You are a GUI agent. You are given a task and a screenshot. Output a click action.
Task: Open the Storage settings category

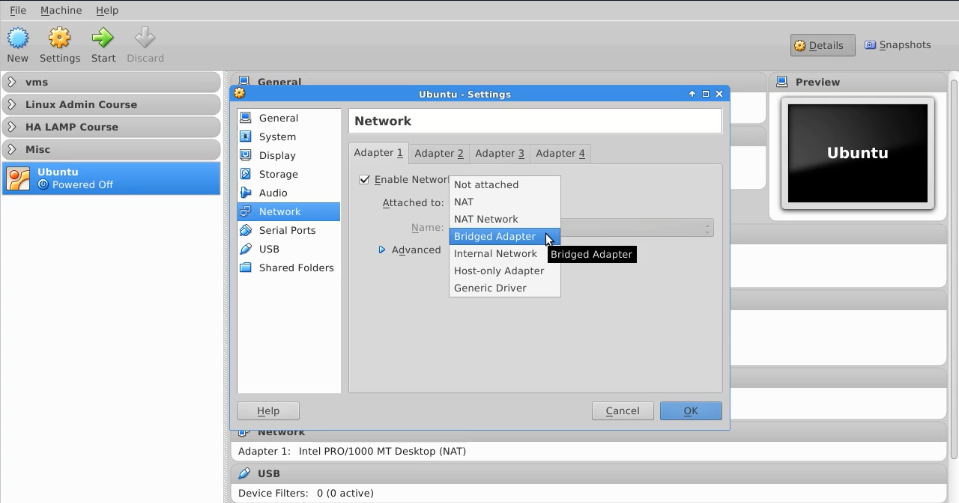pos(278,174)
